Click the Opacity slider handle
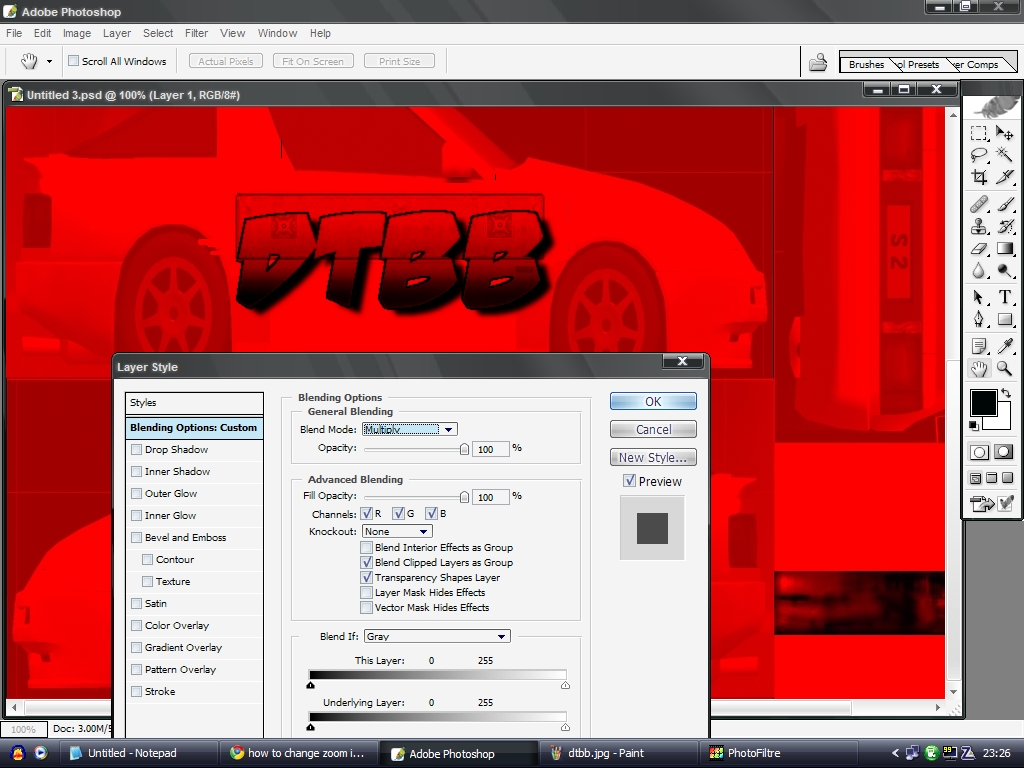 click(x=464, y=449)
